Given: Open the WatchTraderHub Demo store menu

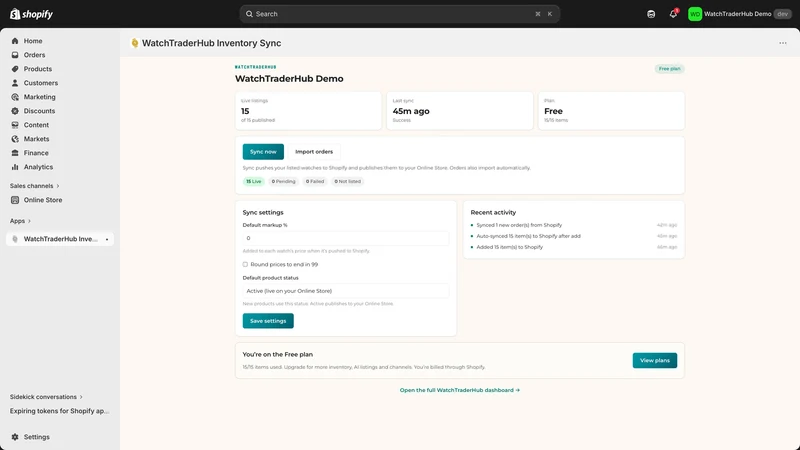Looking at the screenshot, I should pyautogui.click(x=740, y=14).
